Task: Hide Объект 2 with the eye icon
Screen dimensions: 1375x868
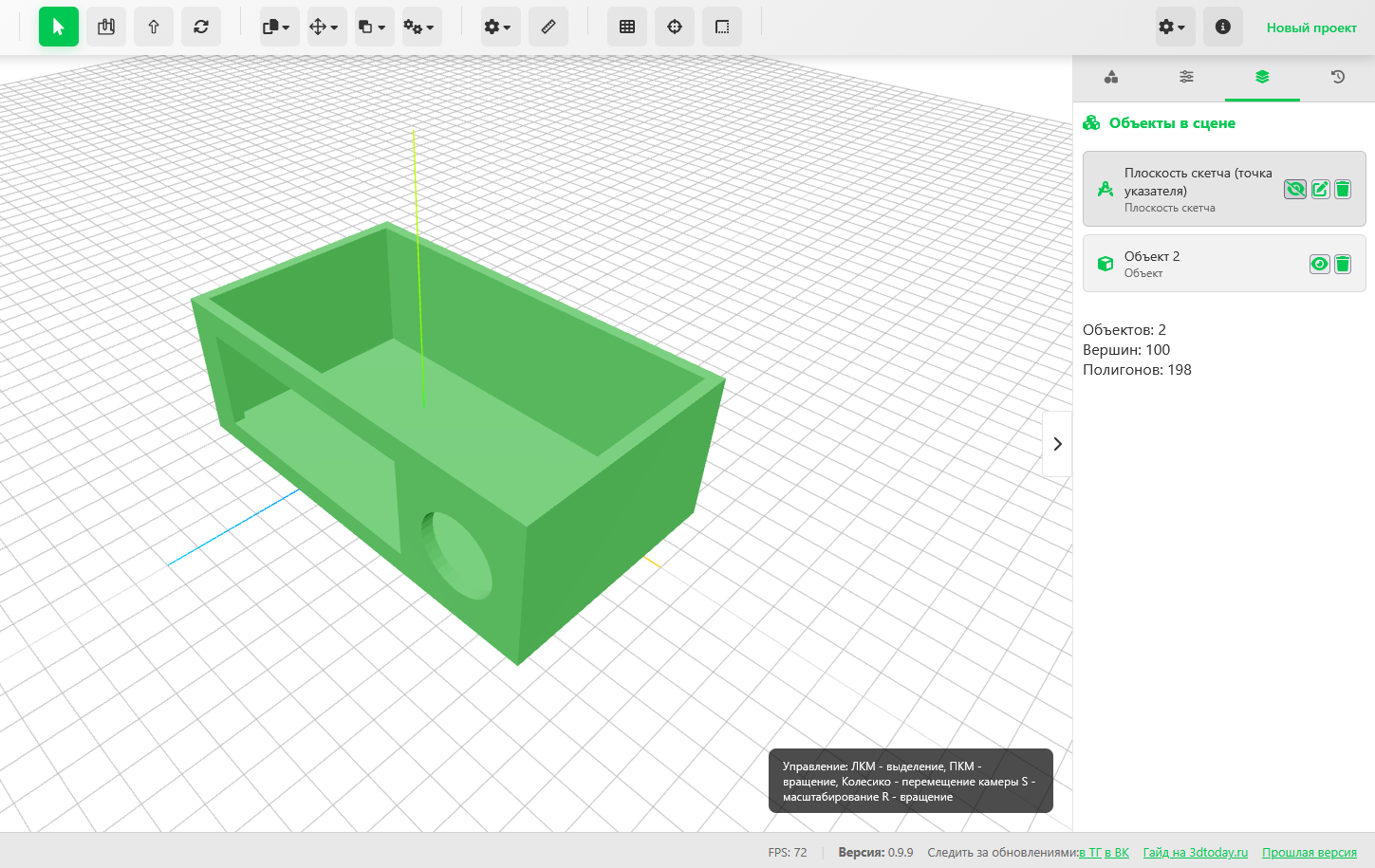Action: point(1319,264)
